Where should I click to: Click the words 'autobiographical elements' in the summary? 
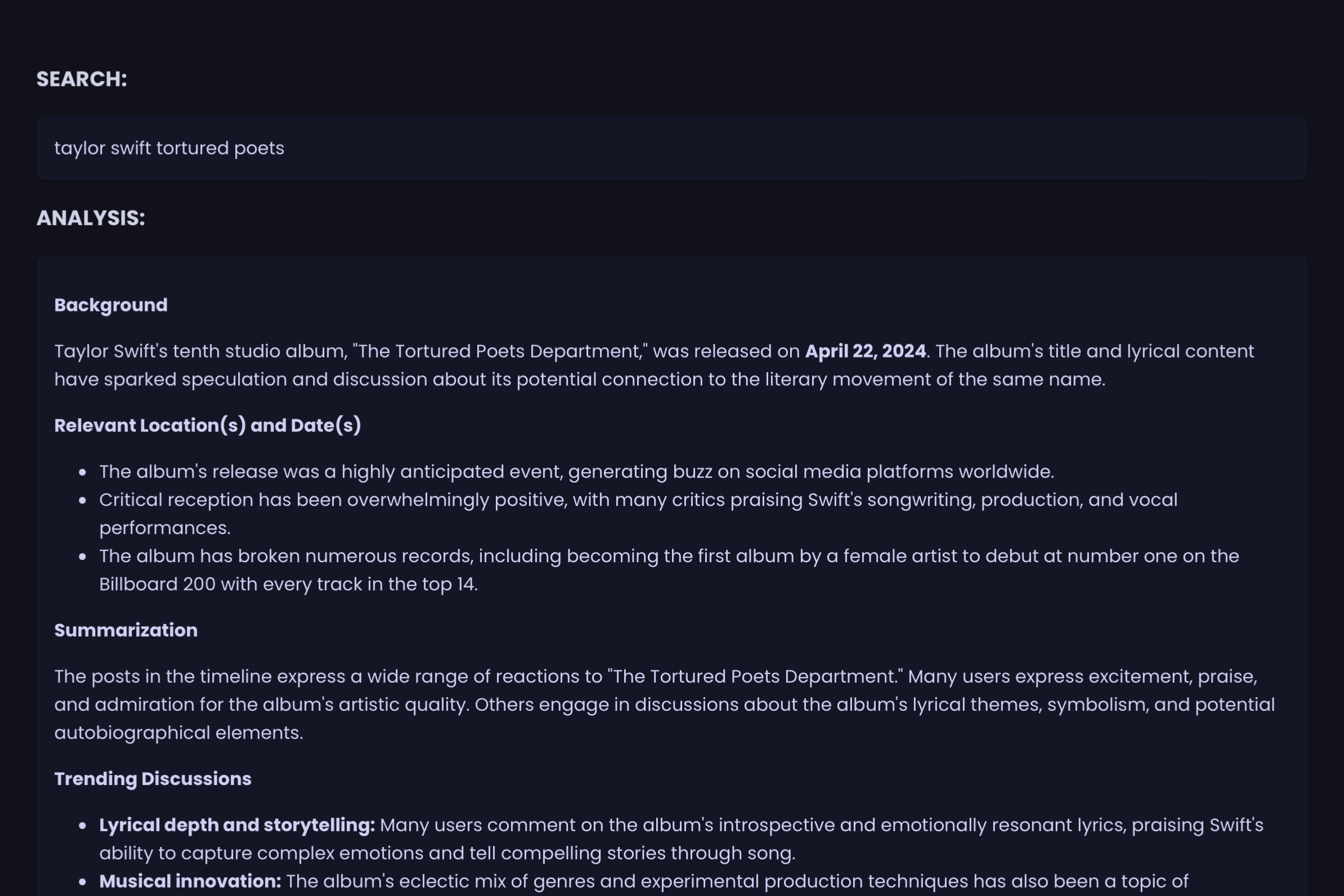click(x=178, y=733)
